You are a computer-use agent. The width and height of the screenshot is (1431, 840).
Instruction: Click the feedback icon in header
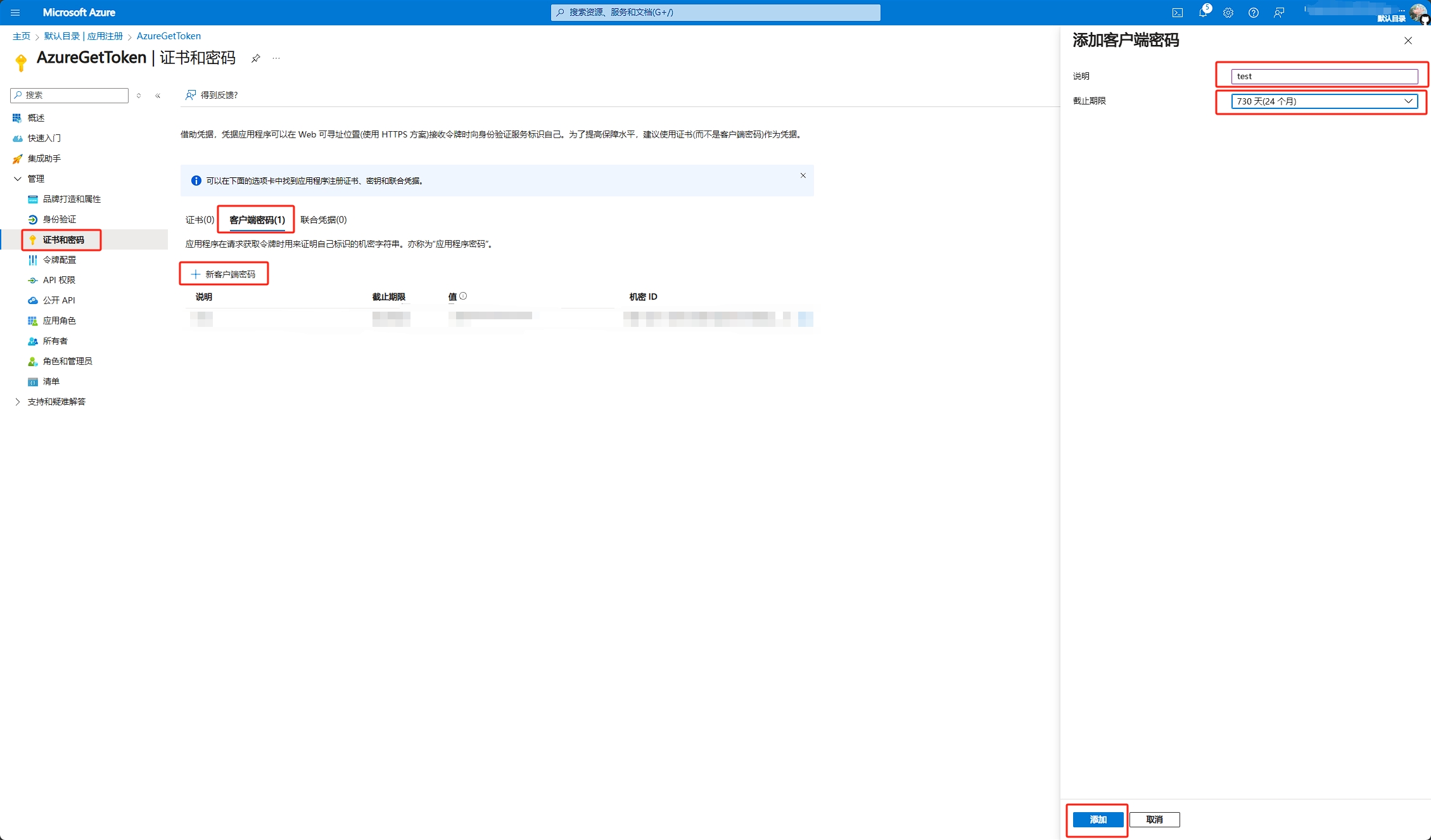[x=1279, y=13]
